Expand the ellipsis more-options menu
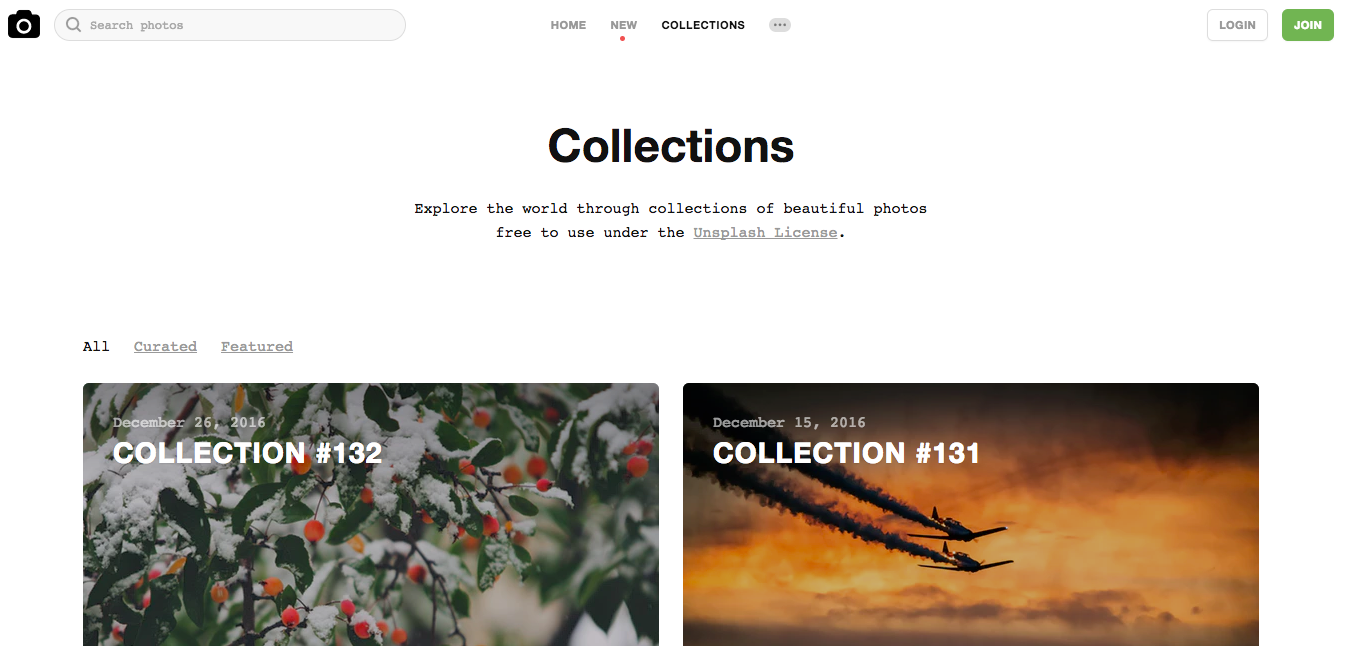Screen dimensions: 1346x646 (780, 25)
